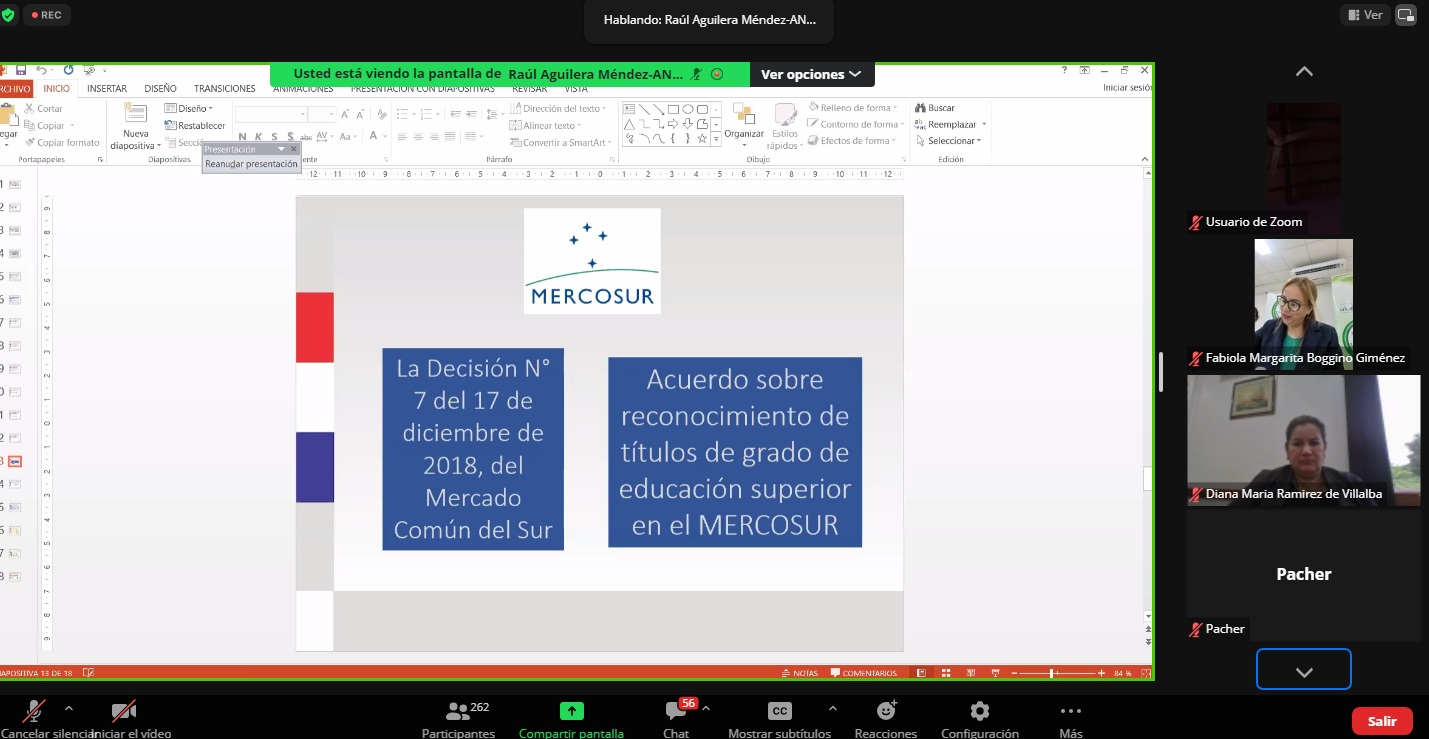Viewport: 1429px width, 739px height.
Task: Click the Undo arrow in quick access toolbar
Action: [42, 70]
